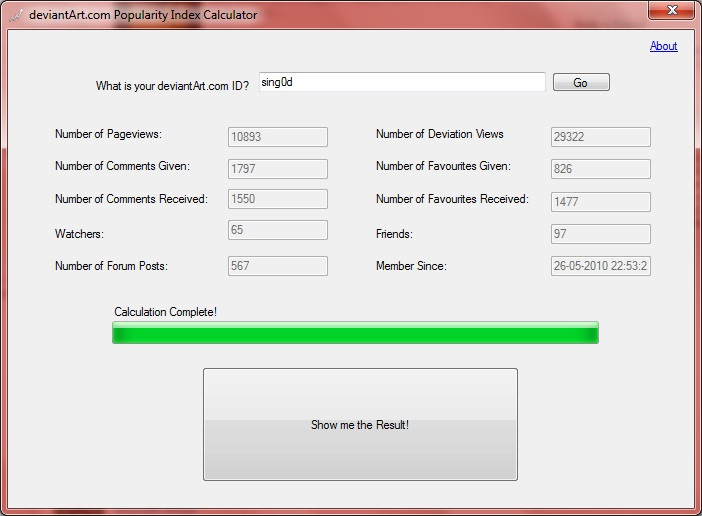The height and width of the screenshot is (516, 702).
Task: Click the app icon in title bar
Action: tap(16, 15)
